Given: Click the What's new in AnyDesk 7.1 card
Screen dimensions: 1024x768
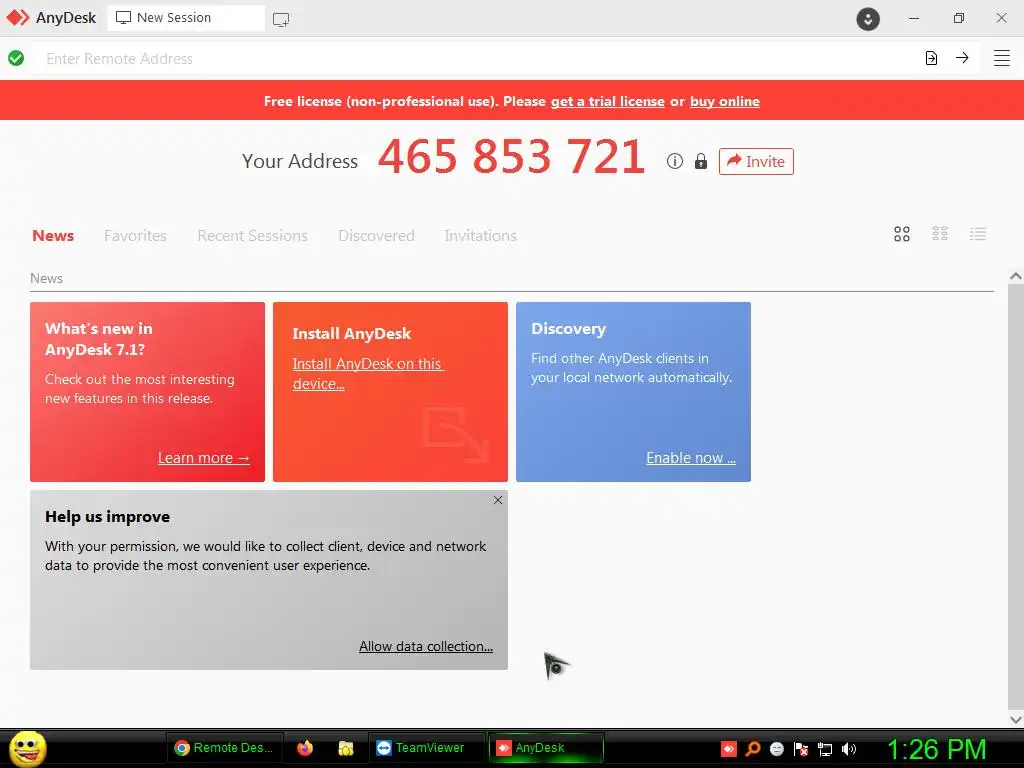Looking at the screenshot, I should point(148,392).
